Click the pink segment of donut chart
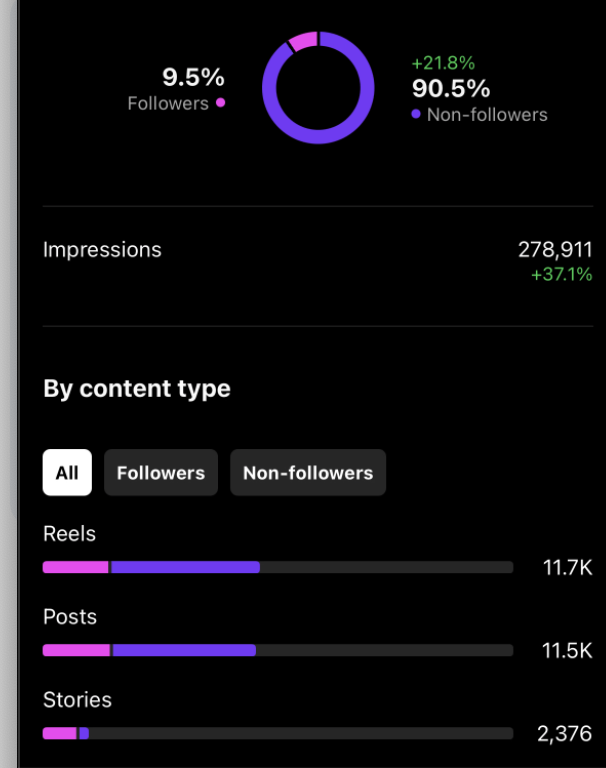The height and width of the screenshot is (768, 606). [x=303, y=41]
